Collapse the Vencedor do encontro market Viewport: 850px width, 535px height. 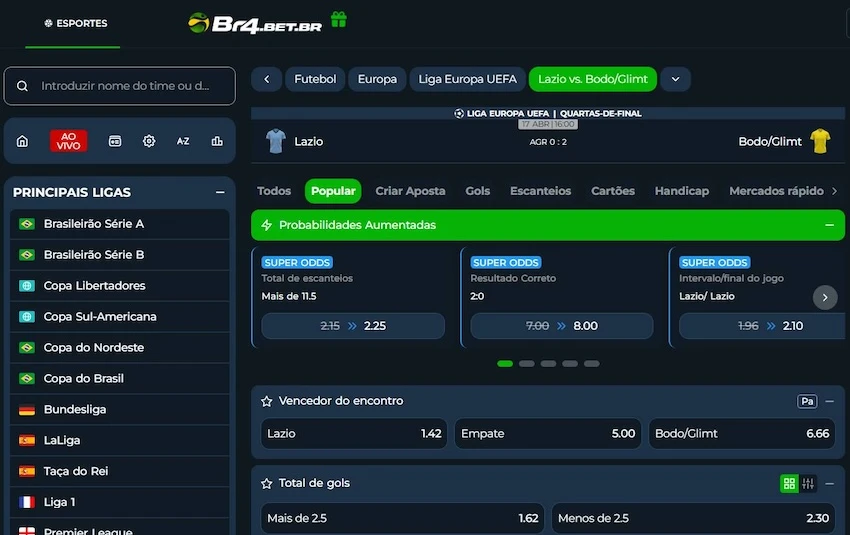[829, 401]
